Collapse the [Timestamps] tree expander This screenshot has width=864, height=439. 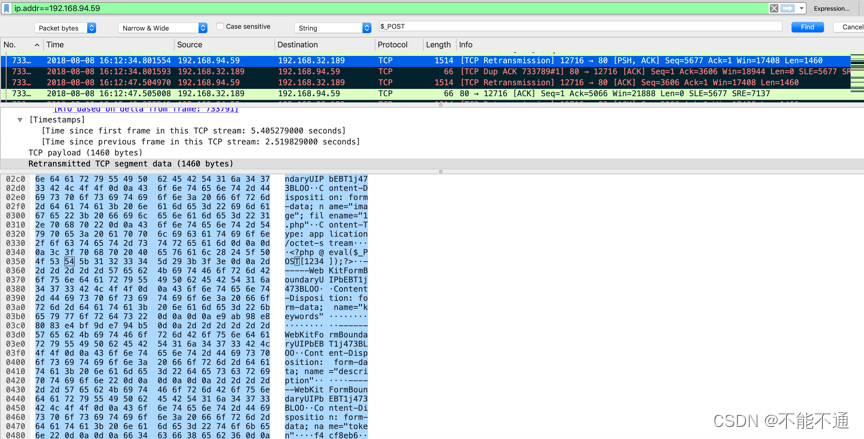click(x=20, y=120)
